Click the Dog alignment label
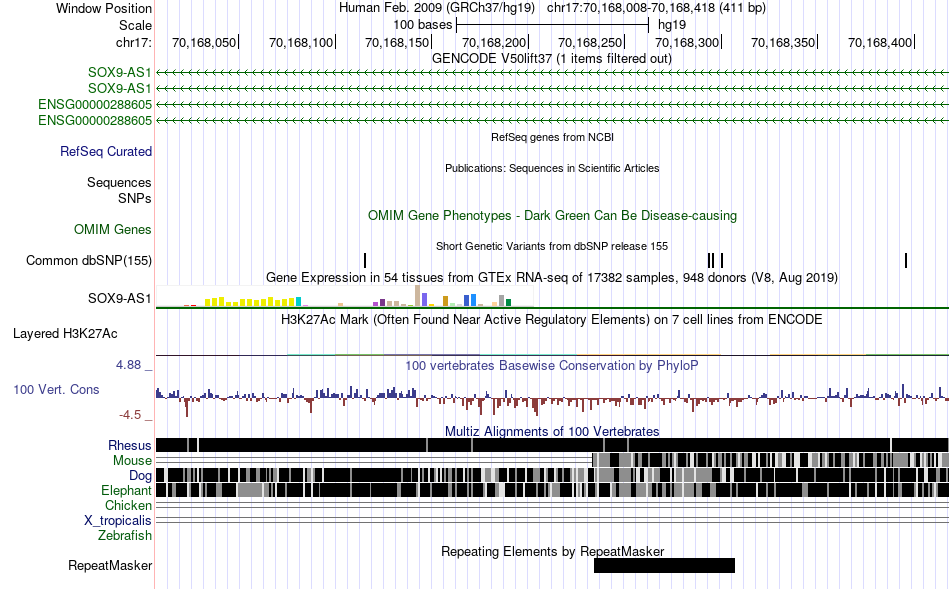Screen dimensions: 950x589 coord(140,476)
